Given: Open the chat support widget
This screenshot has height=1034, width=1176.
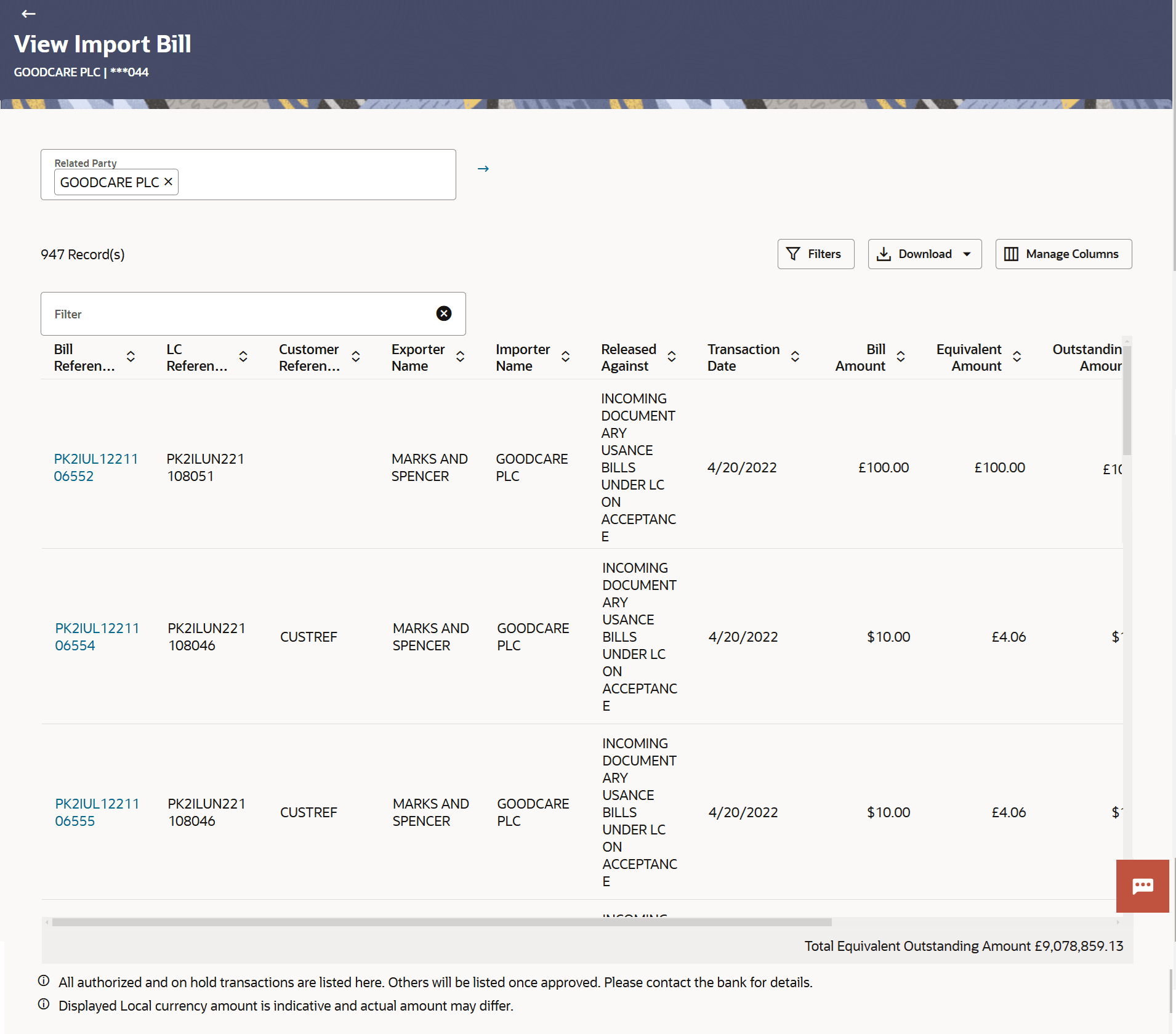Looking at the screenshot, I should tap(1143, 886).
